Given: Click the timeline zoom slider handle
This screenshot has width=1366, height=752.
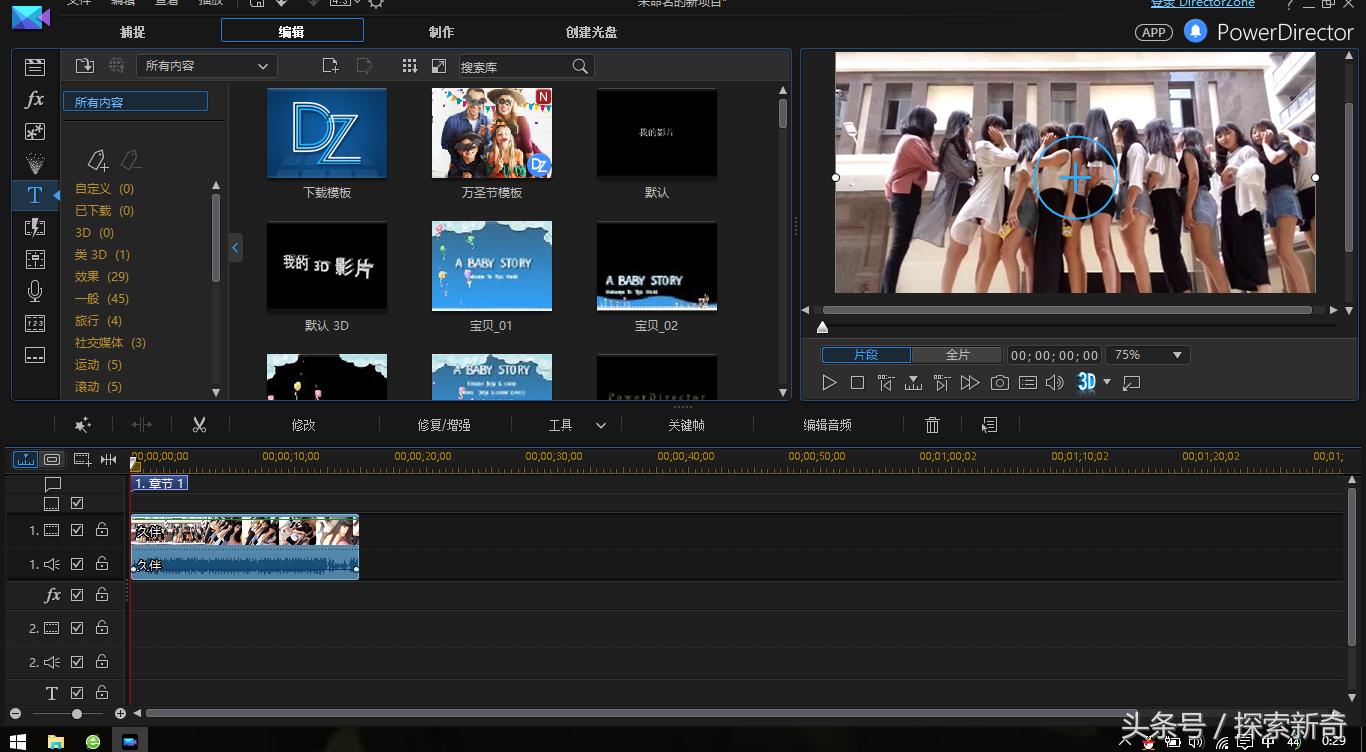Looking at the screenshot, I should click(x=77, y=714).
